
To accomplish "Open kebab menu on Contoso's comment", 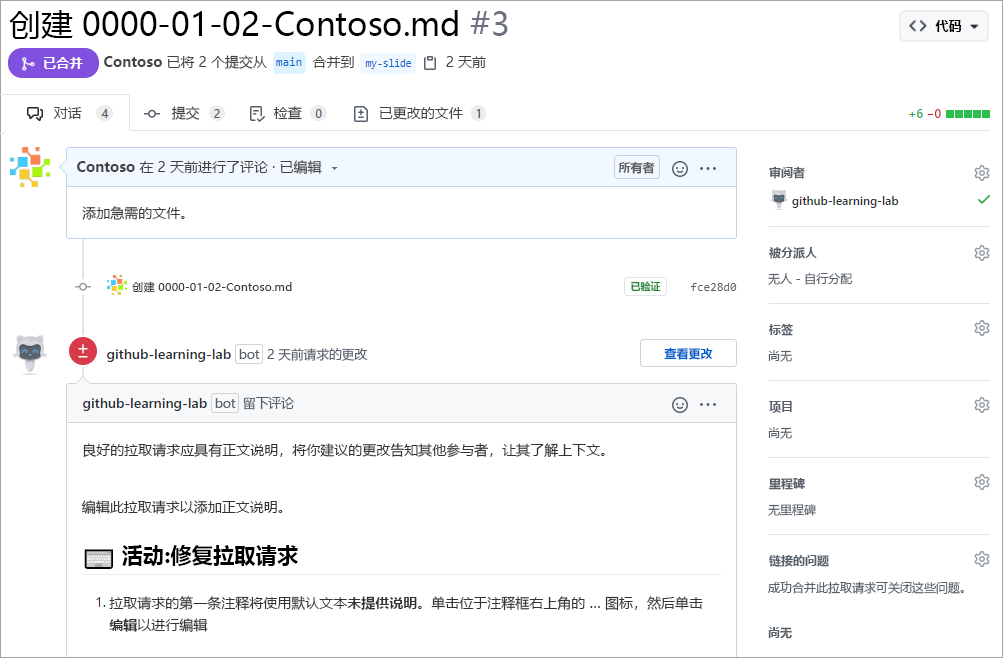I will pos(709,168).
